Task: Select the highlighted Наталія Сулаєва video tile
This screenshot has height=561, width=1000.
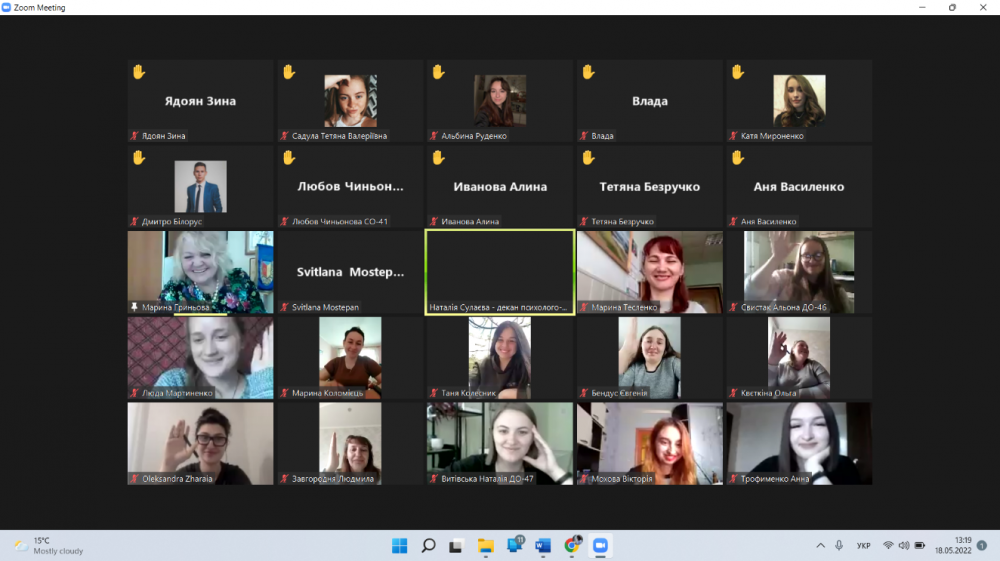Action: pos(500,271)
